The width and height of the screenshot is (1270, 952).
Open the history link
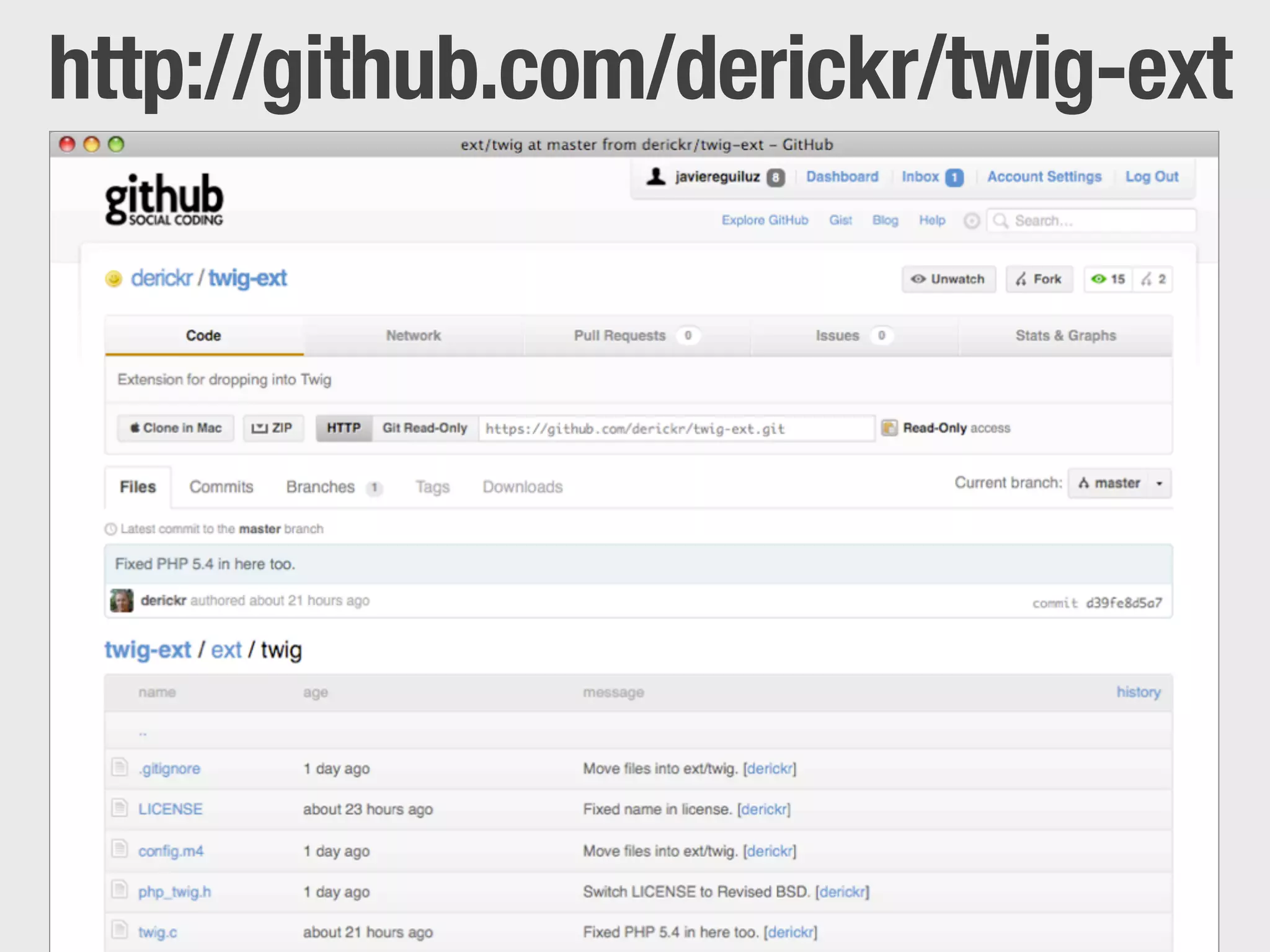[1139, 692]
